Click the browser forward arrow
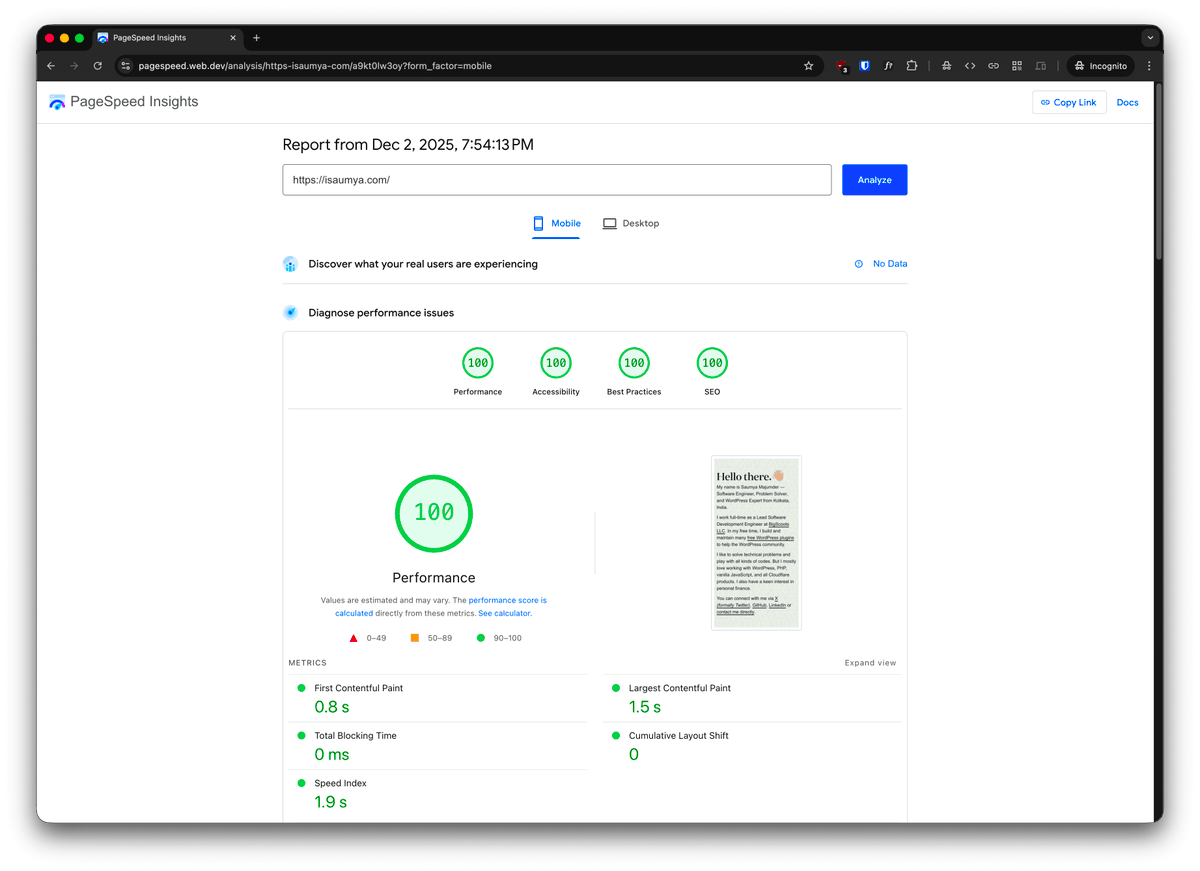1200x871 pixels. (74, 66)
